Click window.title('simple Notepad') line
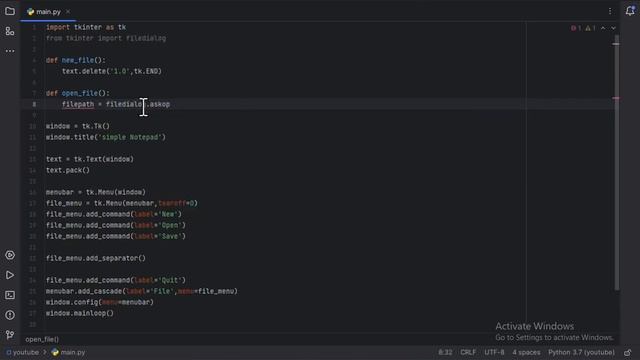Viewport: 640px width, 360px height. click(x=106, y=138)
